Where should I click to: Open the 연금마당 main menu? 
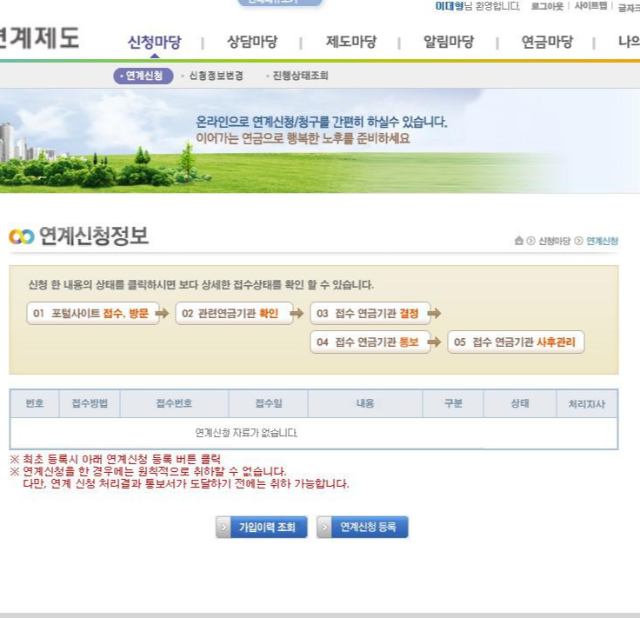pyautogui.click(x=547, y=42)
